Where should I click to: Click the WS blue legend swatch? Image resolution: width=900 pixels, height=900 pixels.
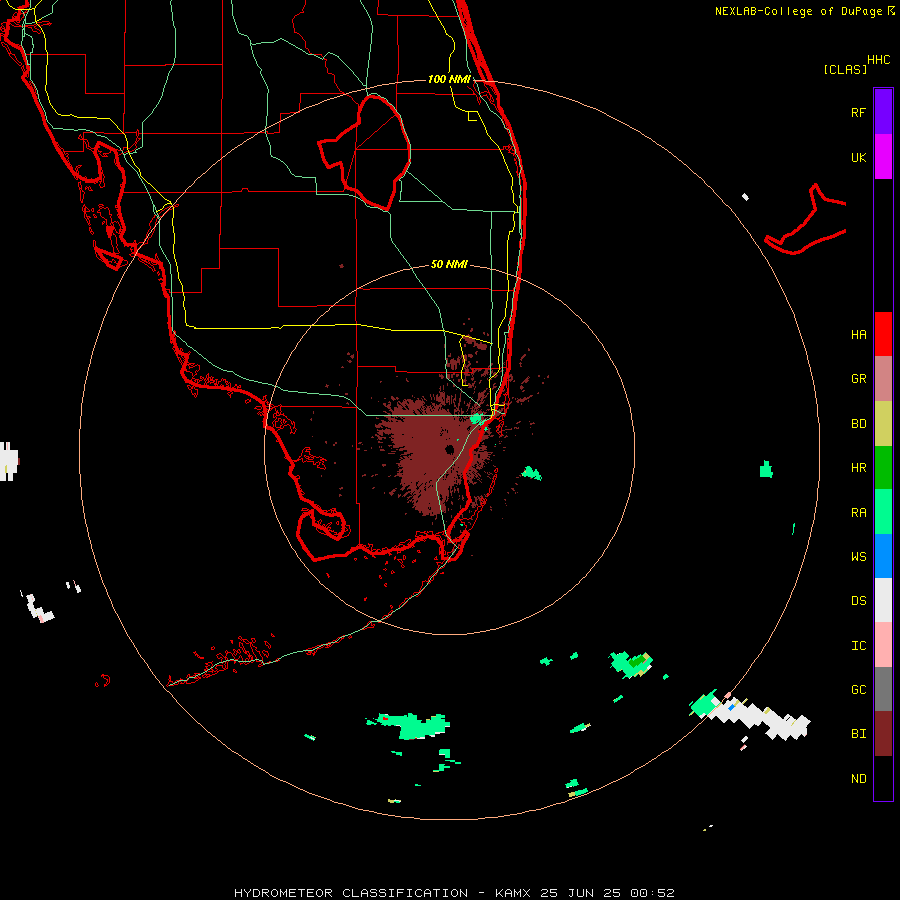883,556
